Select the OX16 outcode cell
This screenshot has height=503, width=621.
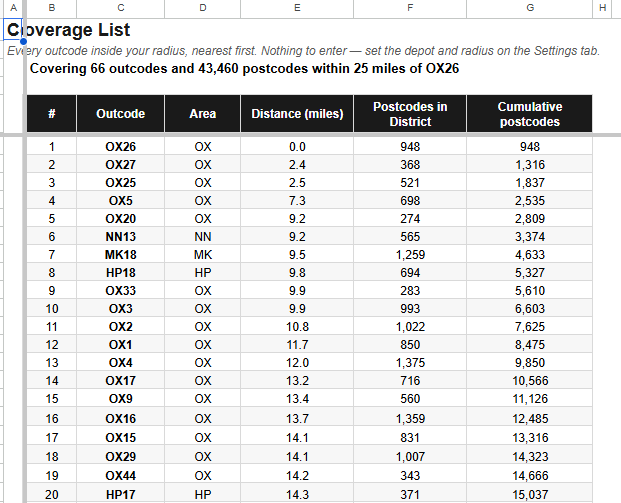(120, 419)
